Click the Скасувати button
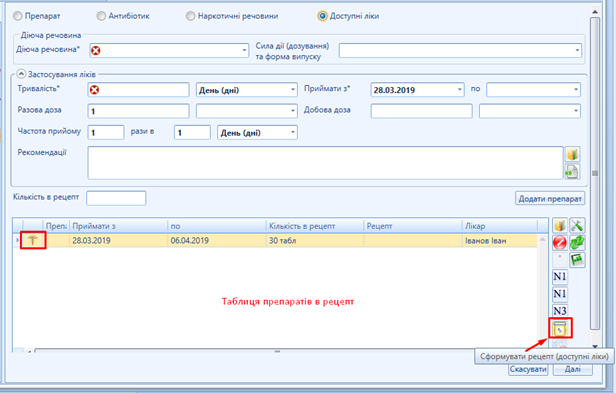This screenshot has height=393, width=616. pos(528,369)
